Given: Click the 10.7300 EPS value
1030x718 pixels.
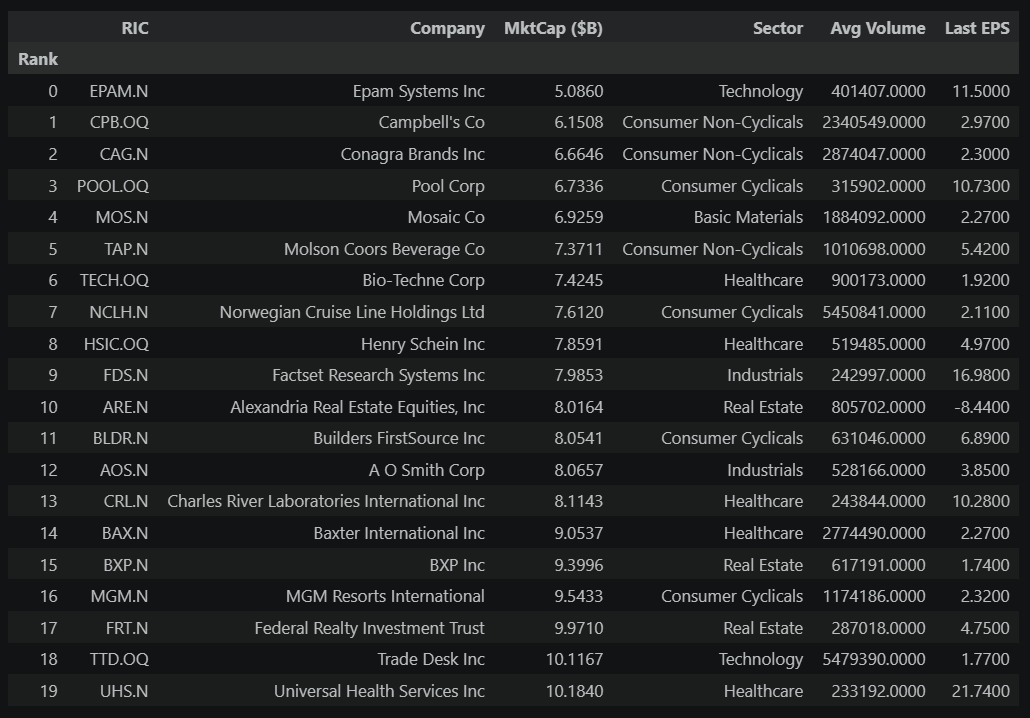Looking at the screenshot, I should [981, 186].
